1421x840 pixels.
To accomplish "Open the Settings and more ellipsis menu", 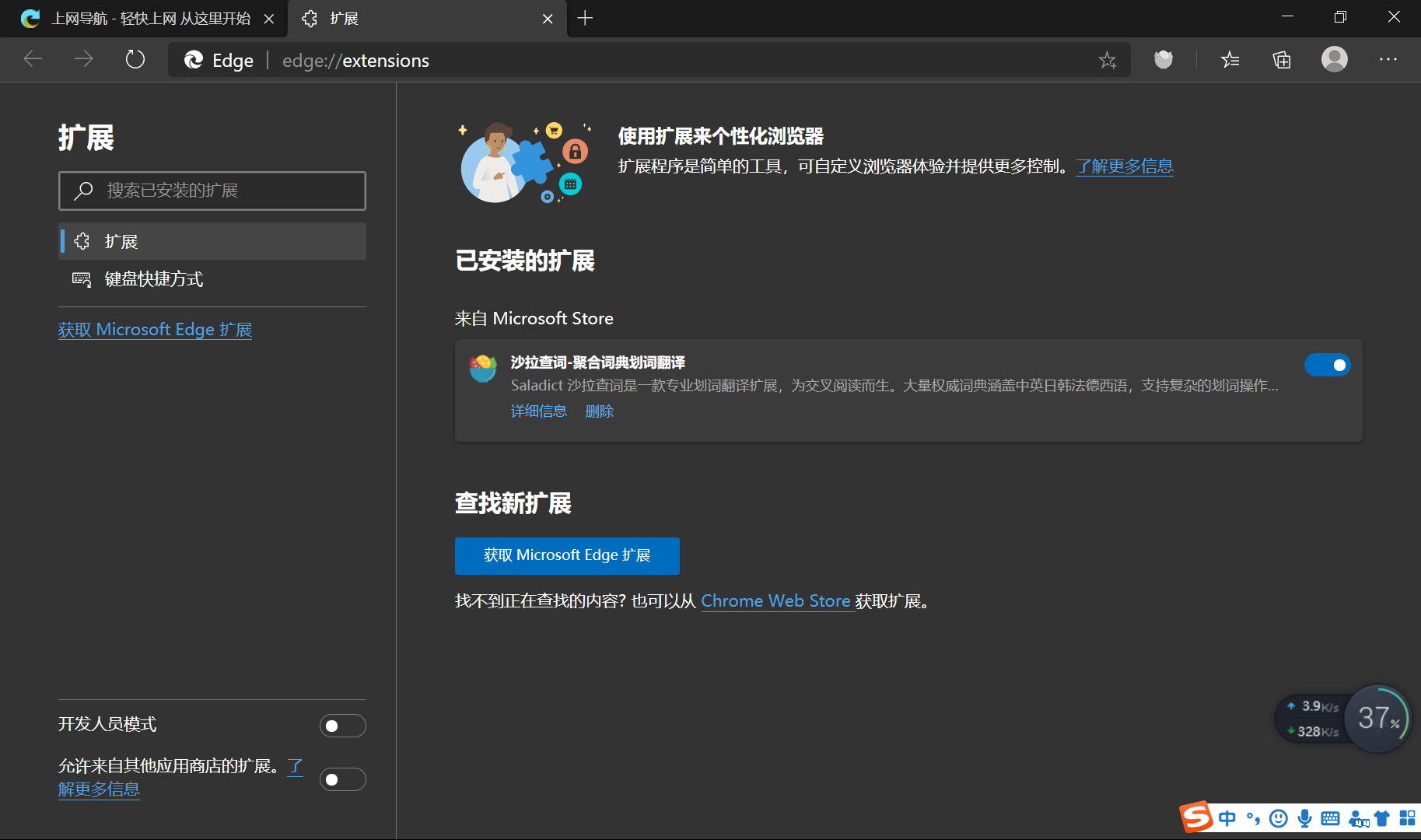I will tap(1388, 59).
